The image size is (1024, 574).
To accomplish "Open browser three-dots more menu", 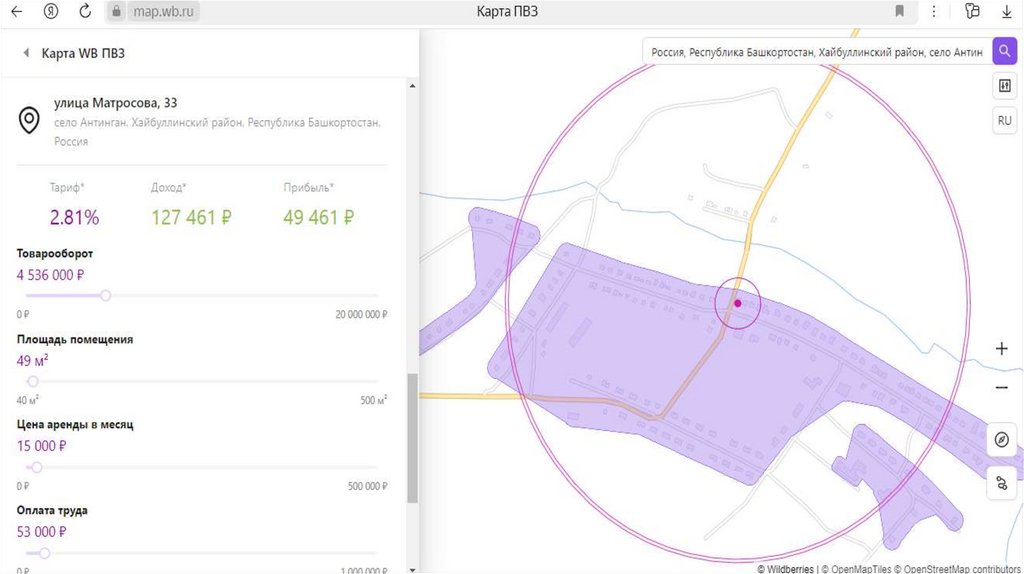I will [x=934, y=11].
